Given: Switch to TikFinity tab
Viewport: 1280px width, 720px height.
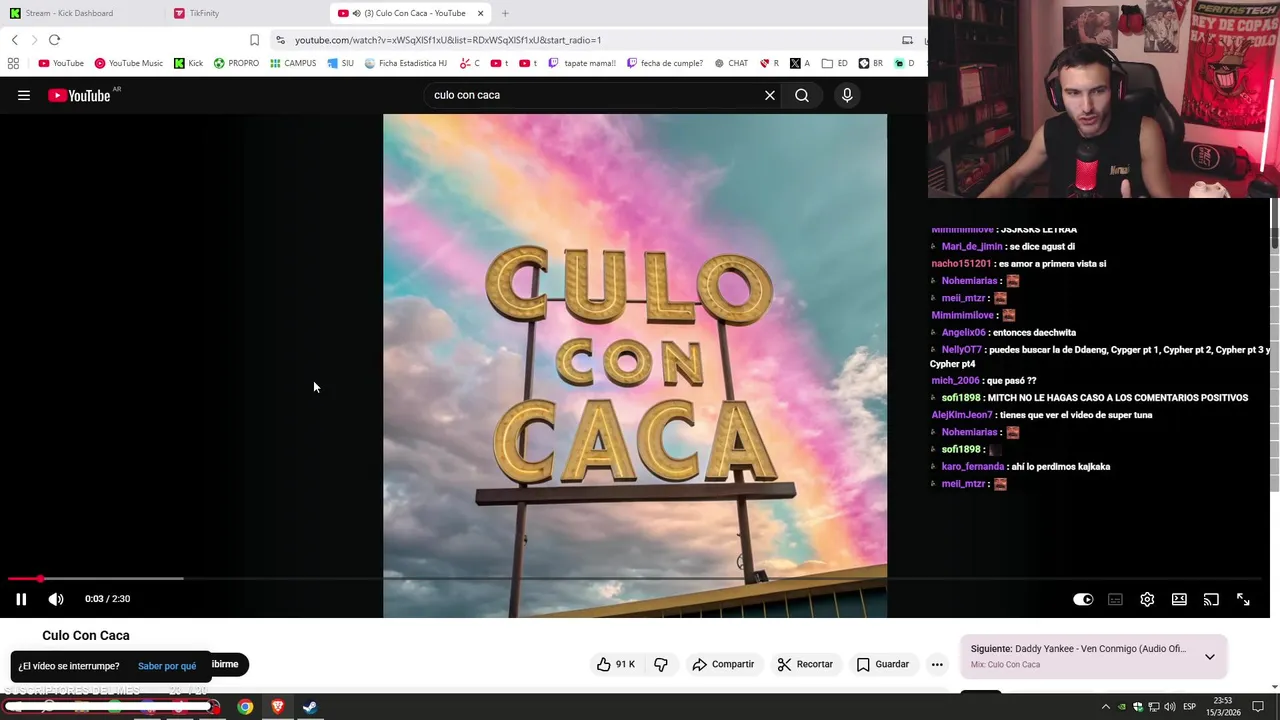Looking at the screenshot, I should pyautogui.click(x=204, y=13).
